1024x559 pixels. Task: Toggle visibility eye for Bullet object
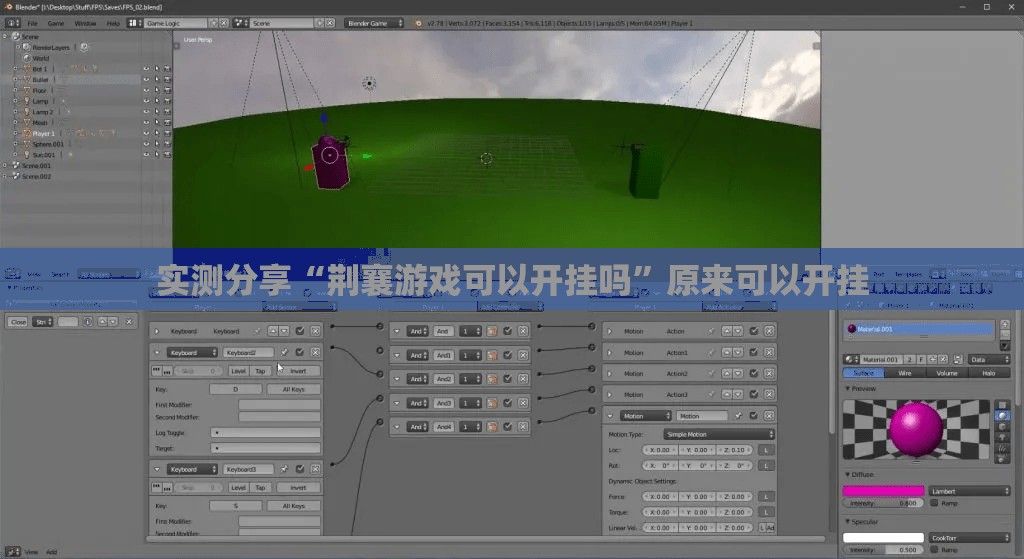(x=146, y=80)
